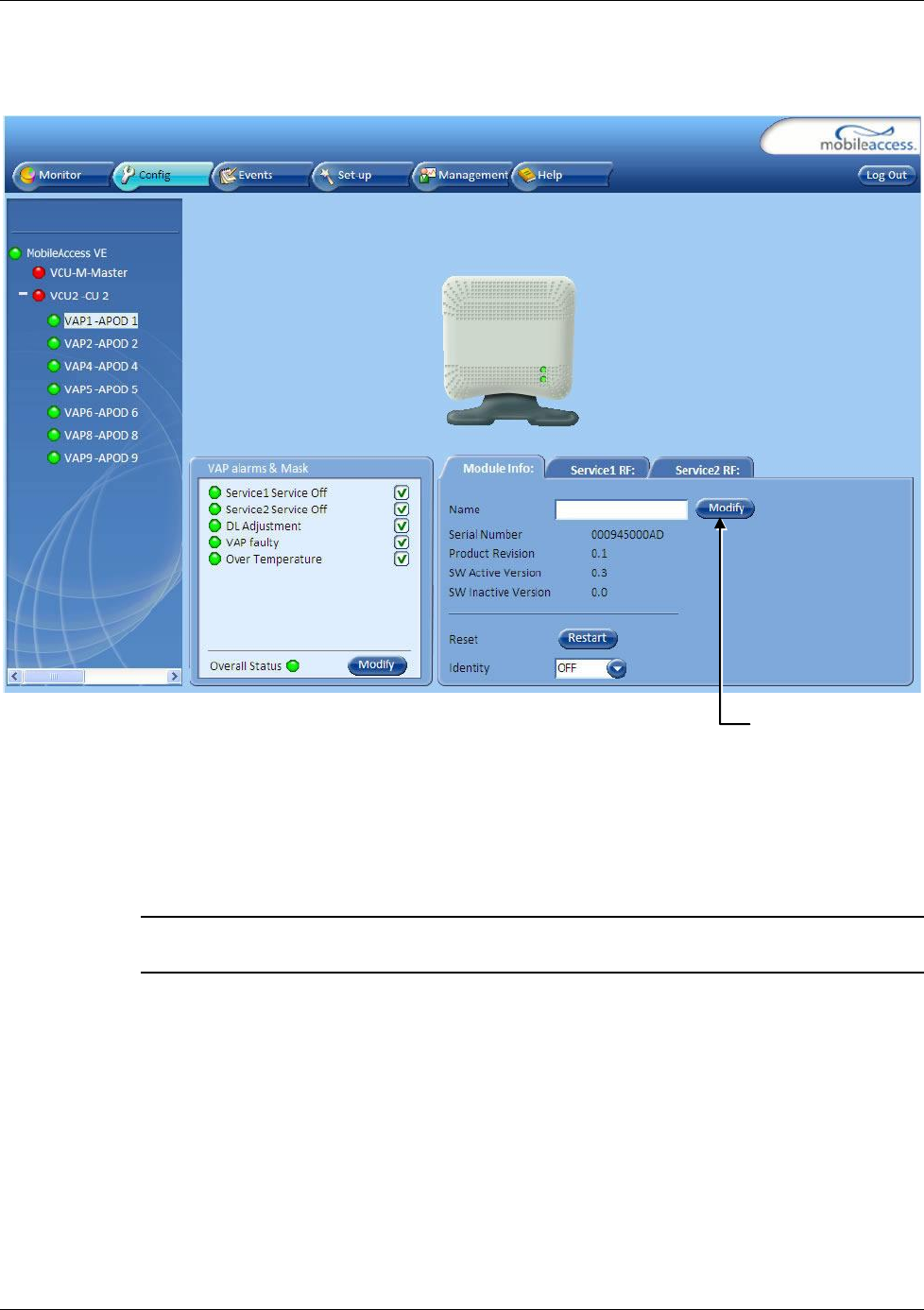Open the Set-up tab

pos(362,175)
